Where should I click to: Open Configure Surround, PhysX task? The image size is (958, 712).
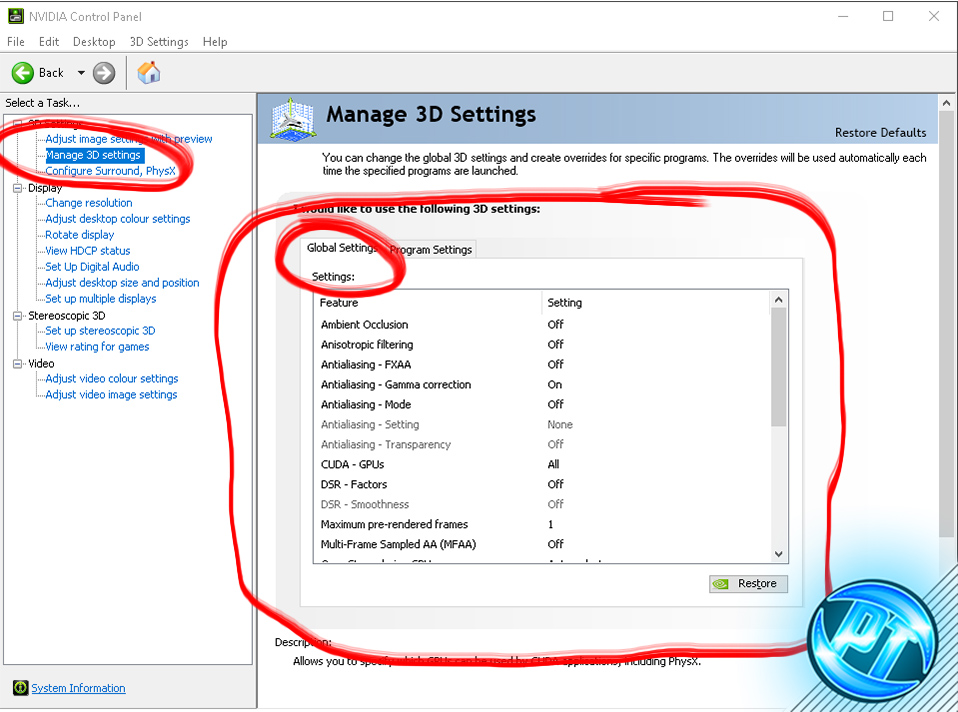pos(111,171)
